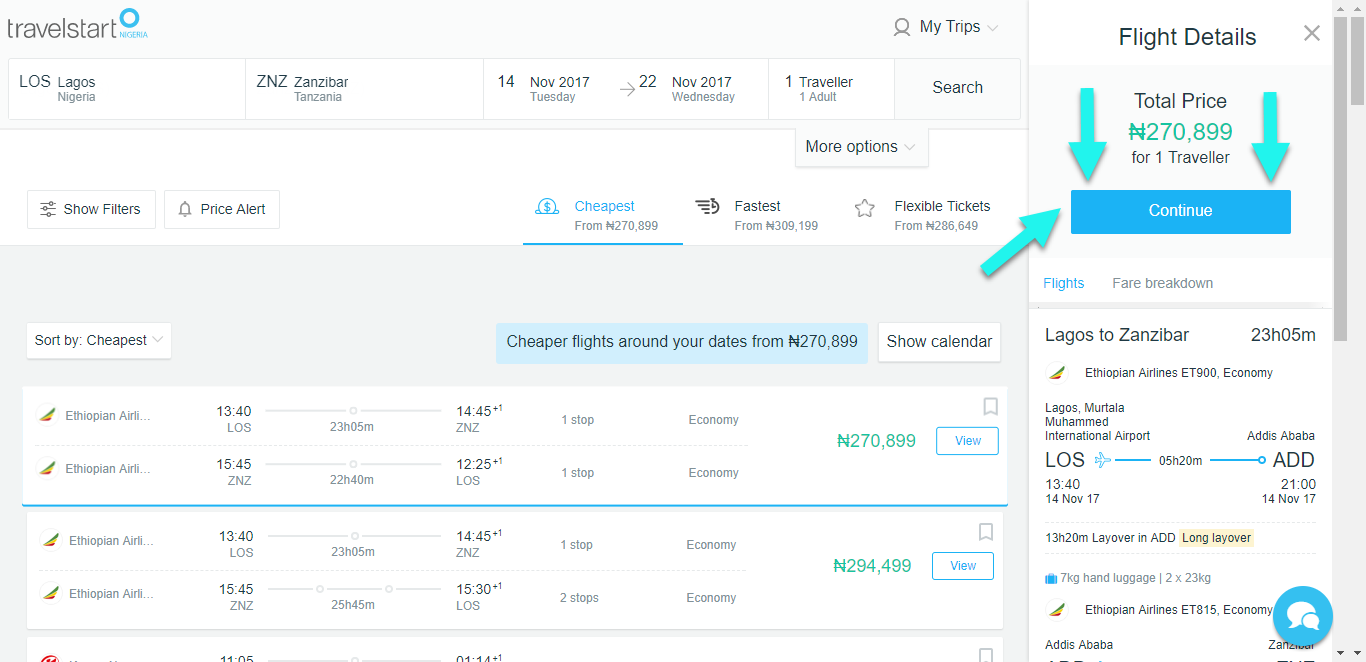Select the Flexible Tickets tab
This screenshot has height=662, width=1366.
pyautogui.click(x=925, y=215)
